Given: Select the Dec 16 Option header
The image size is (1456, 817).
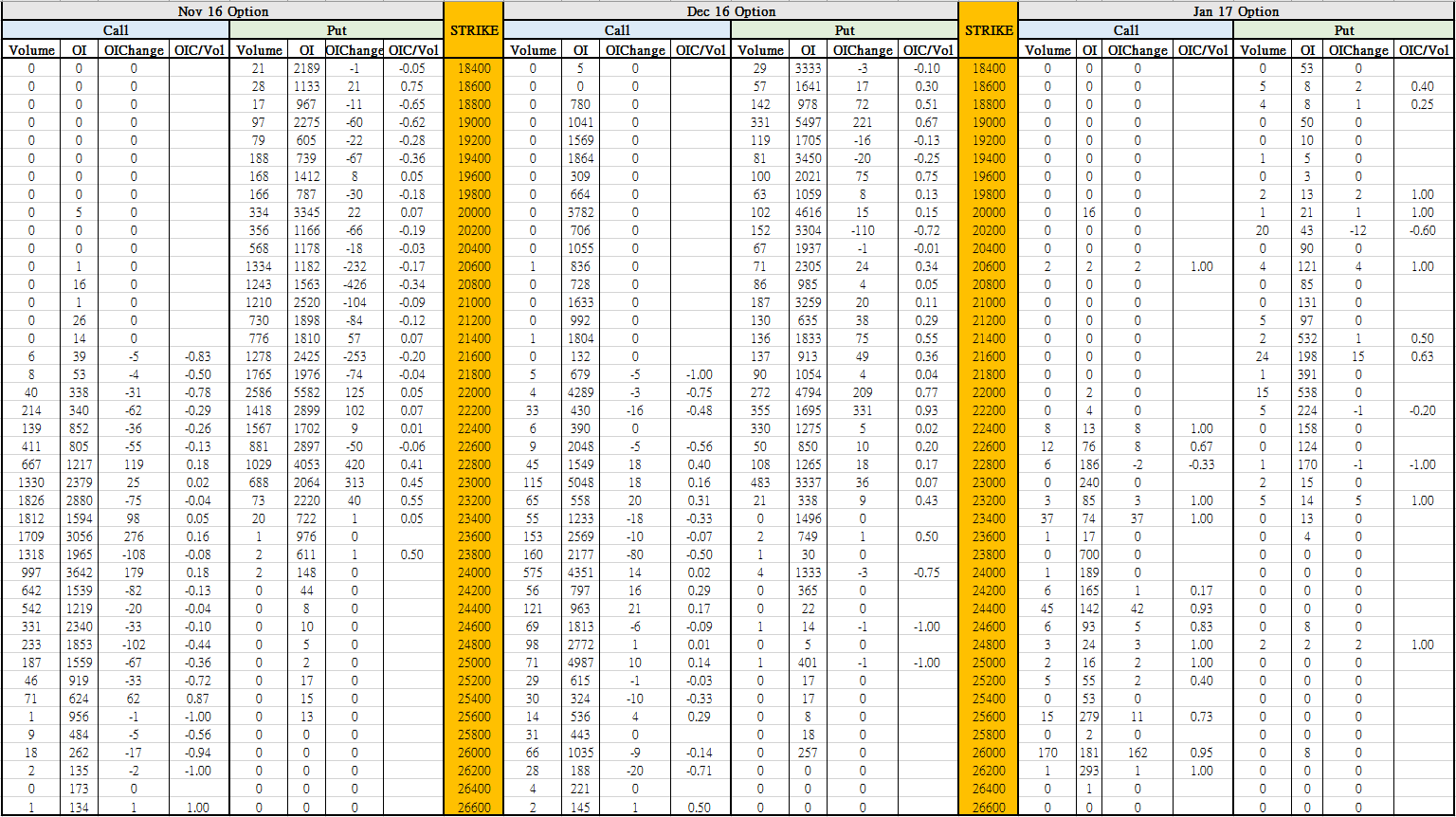Looking at the screenshot, I should tap(731, 11).
